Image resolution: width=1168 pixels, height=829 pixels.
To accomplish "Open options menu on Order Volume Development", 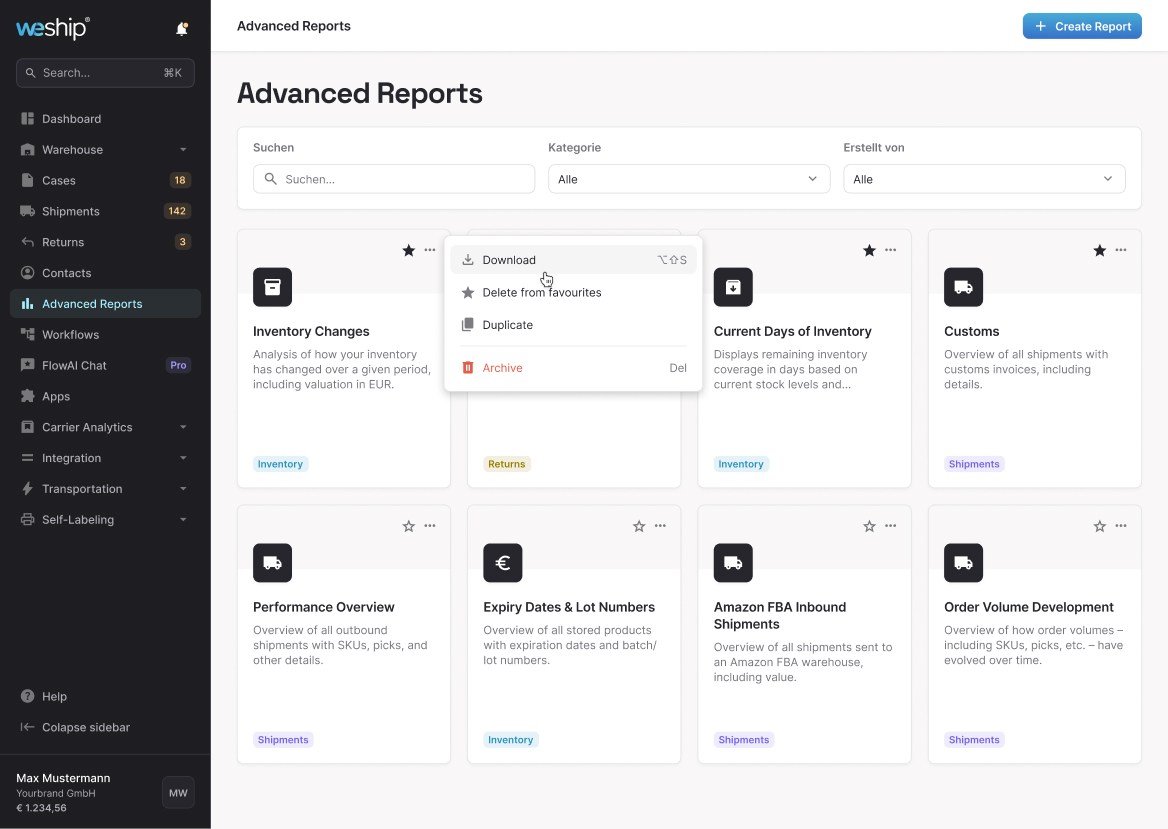I will point(1121,526).
